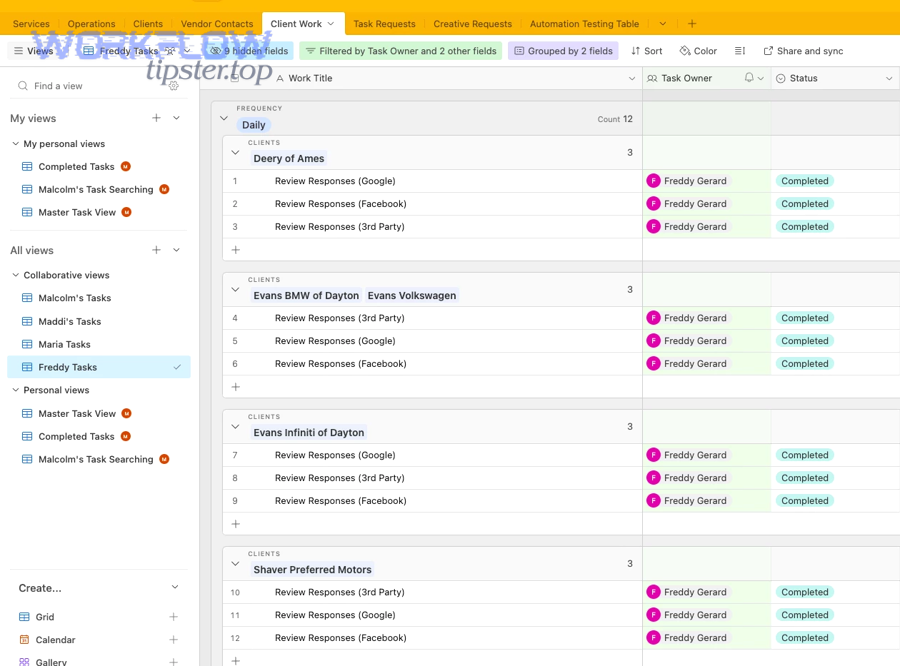
Task: Open the Color settings from the toolbar
Action: click(x=697, y=50)
